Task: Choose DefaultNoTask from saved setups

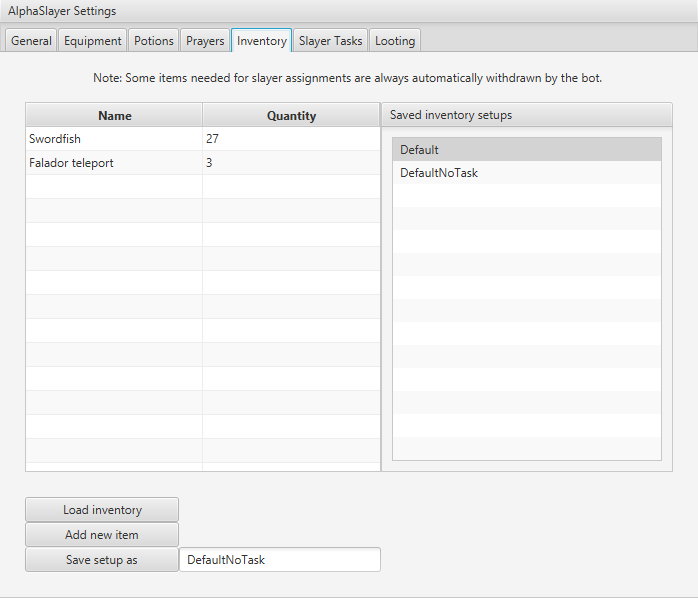Action: point(526,173)
